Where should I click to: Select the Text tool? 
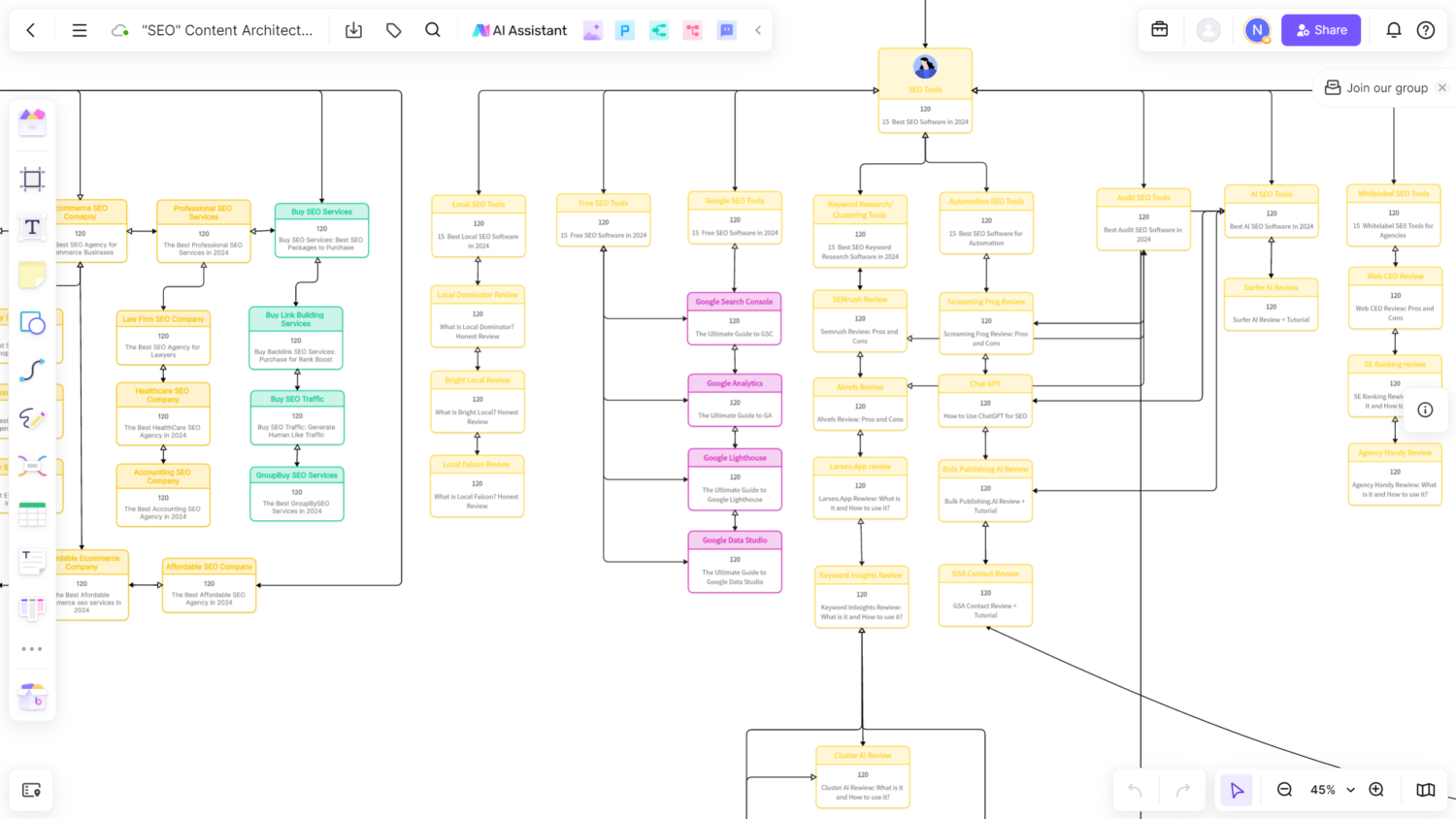[x=32, y=227]
